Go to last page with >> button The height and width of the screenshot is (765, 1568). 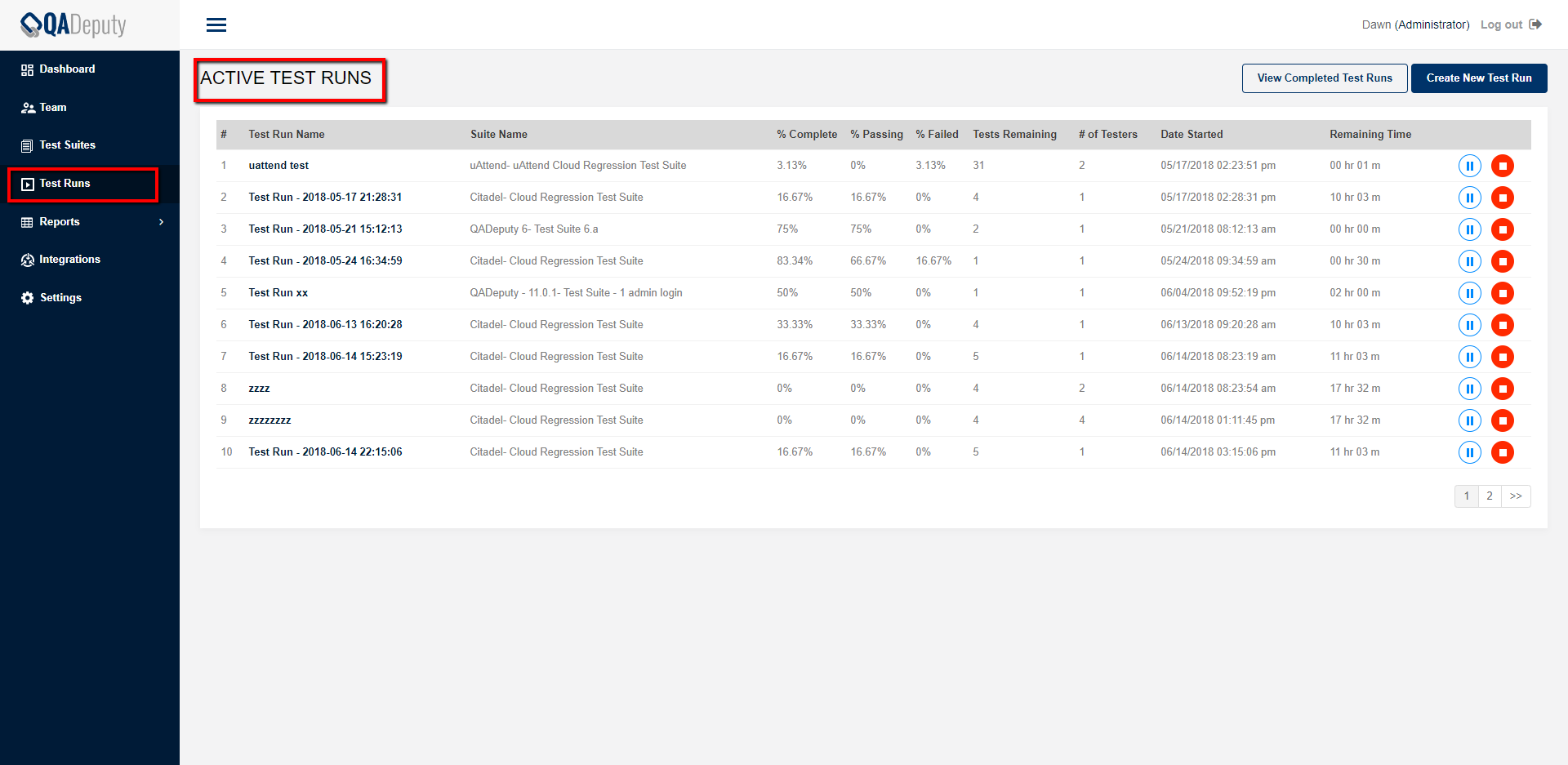tap(1516, 496)
